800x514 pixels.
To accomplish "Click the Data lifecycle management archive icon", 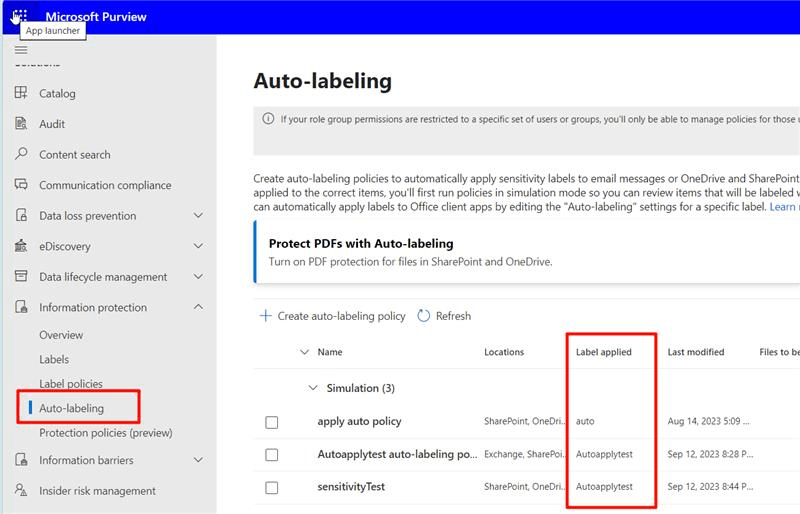I will tap(21, 277).
